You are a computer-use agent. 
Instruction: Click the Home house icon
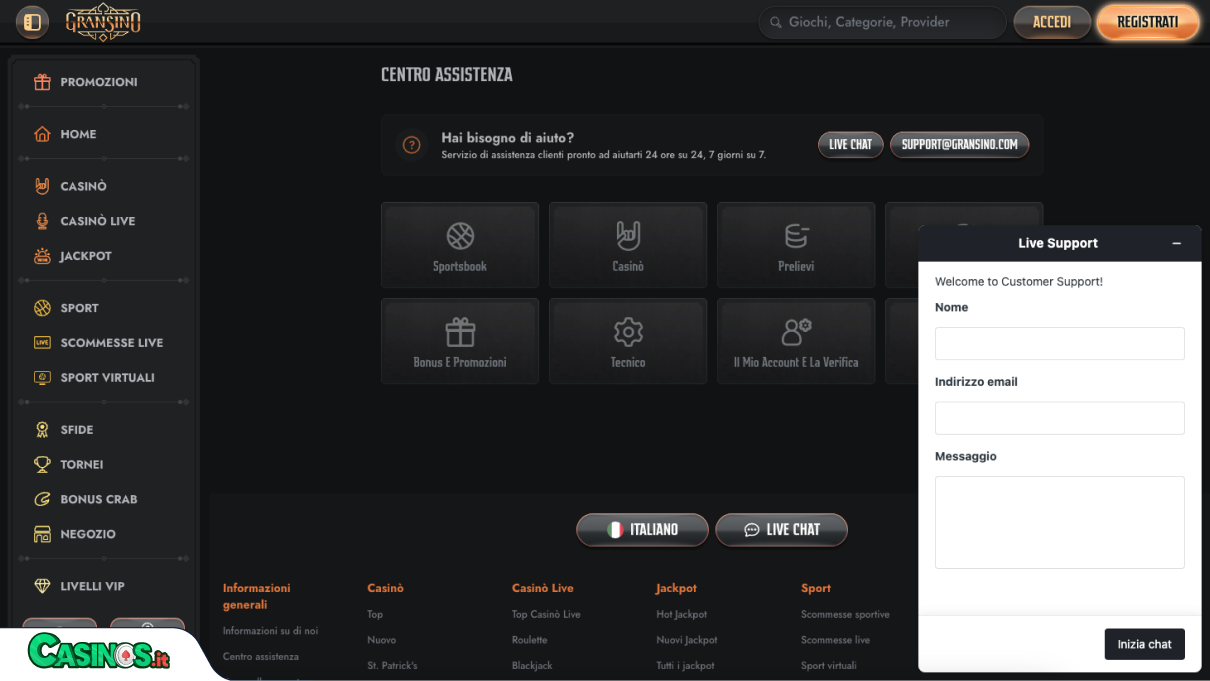[42, 134]
